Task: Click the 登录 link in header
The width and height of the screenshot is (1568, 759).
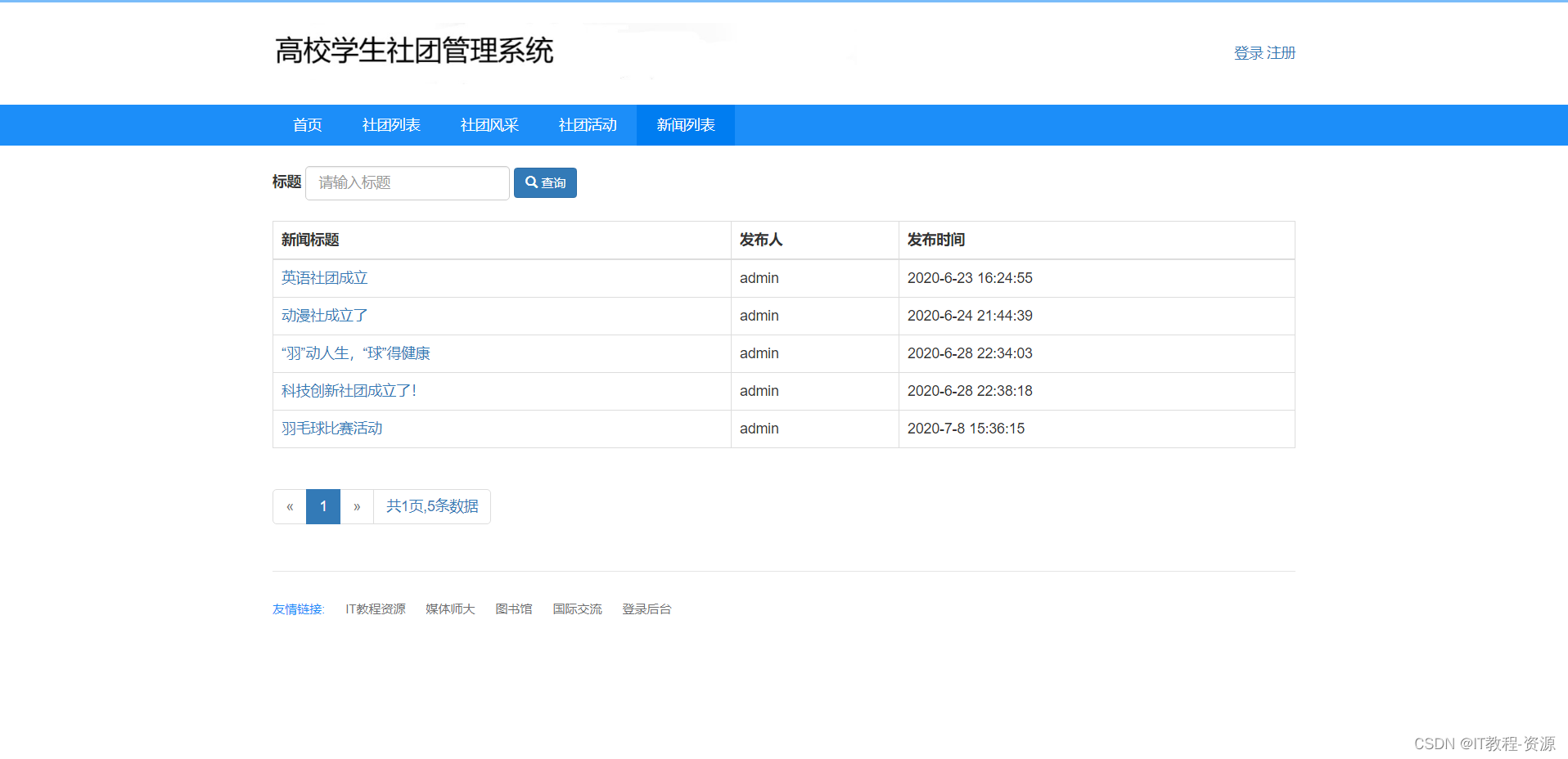Action: click(x=1249, y=53)
